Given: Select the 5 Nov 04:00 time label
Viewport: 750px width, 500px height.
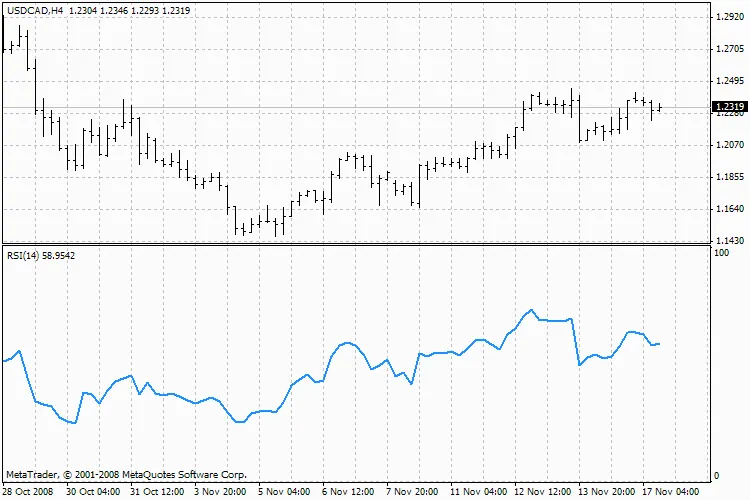Looking at the screenshot, I should click(x=286, y=491).
